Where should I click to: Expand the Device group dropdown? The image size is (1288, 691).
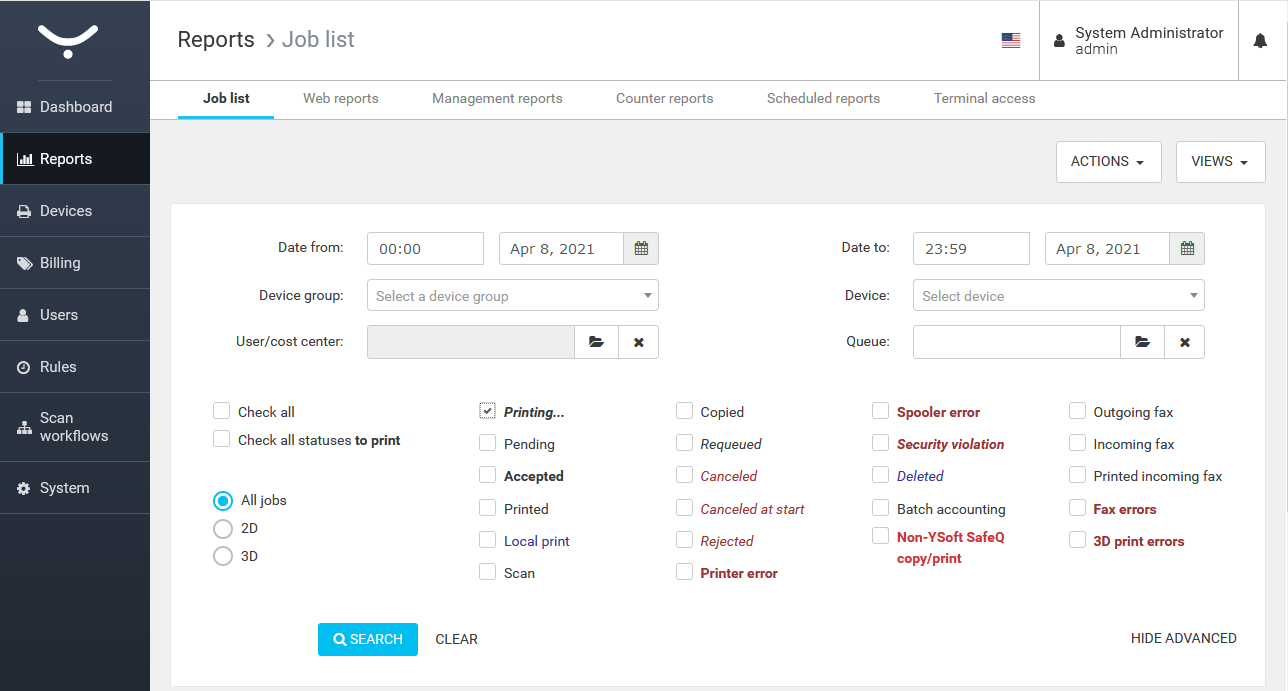(x=512, y=296)
